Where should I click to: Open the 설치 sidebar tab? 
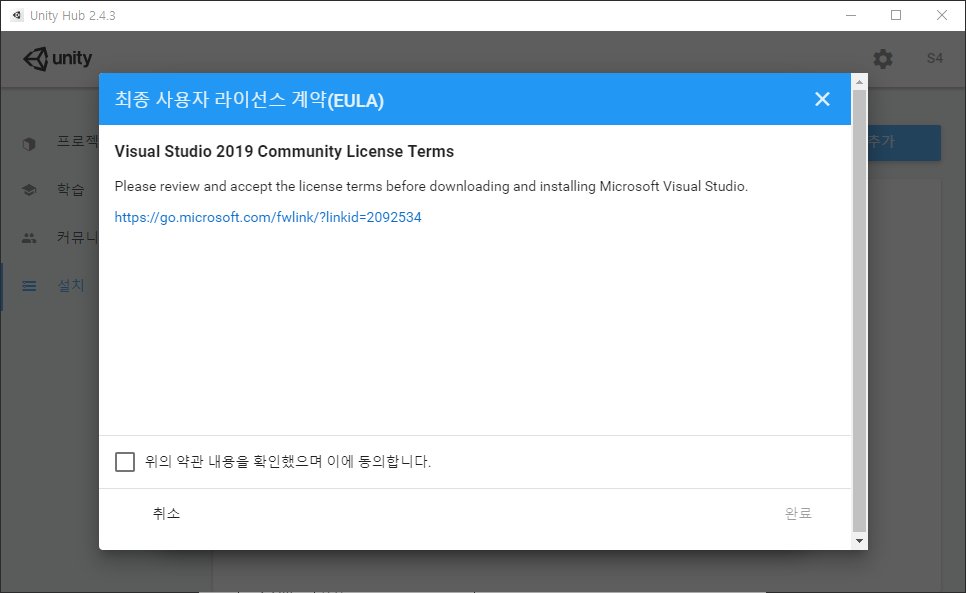coord(70,286)
